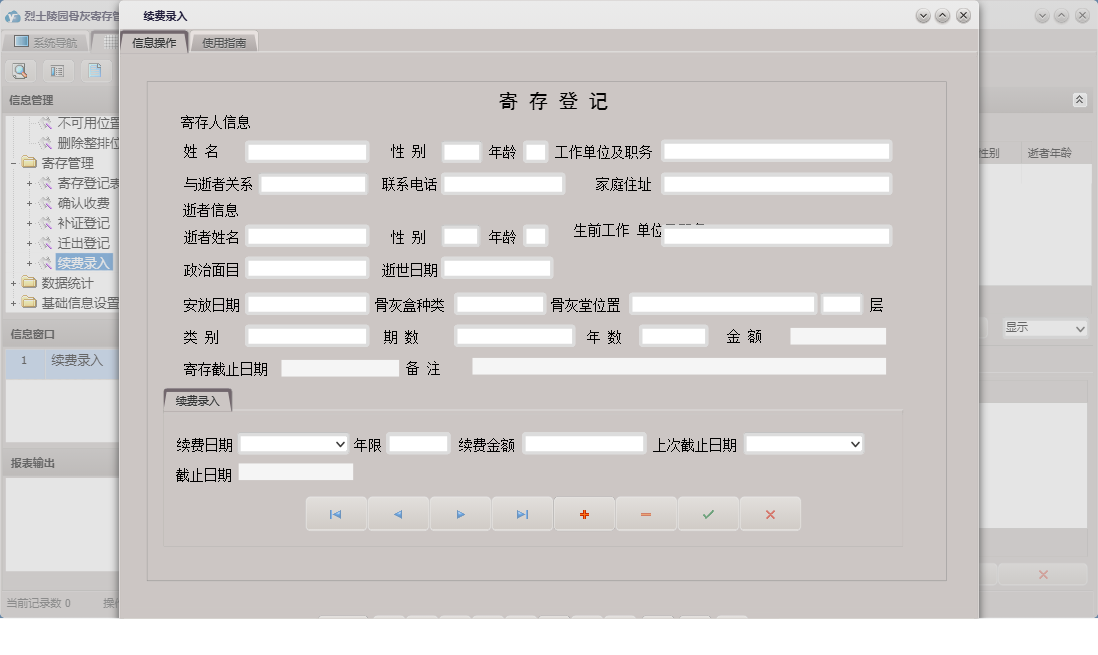Click the magnifier search icon in the toolbar
Viewport: 1098px width, 655px height.
[x=20, y=70]
